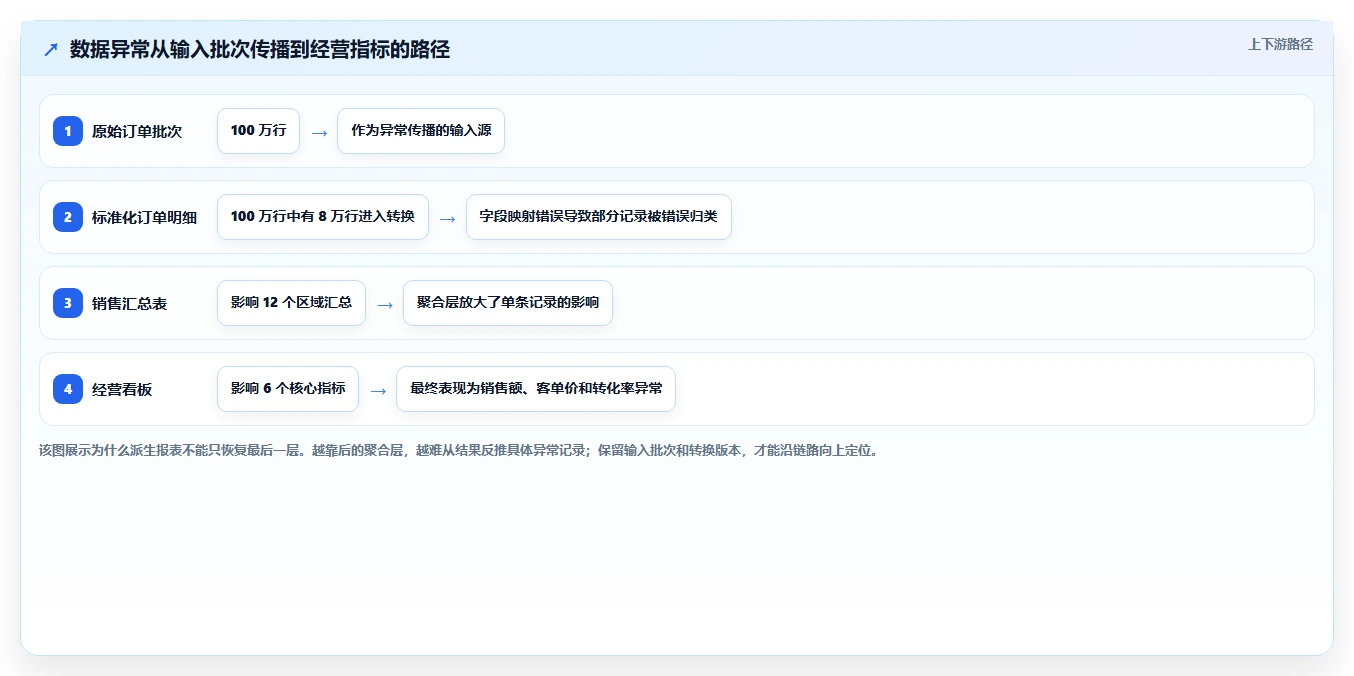This screenshot has height=676, width=1354.
Task: Click the 影响 6 个核心指标 chip
Action: click(x=288, y=389)
